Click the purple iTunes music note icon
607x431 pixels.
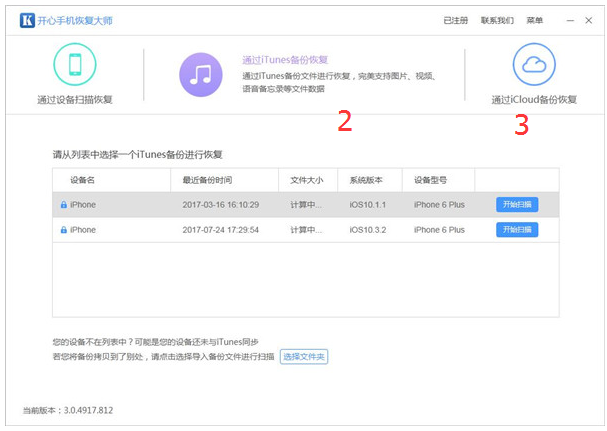tap(201, 75)
